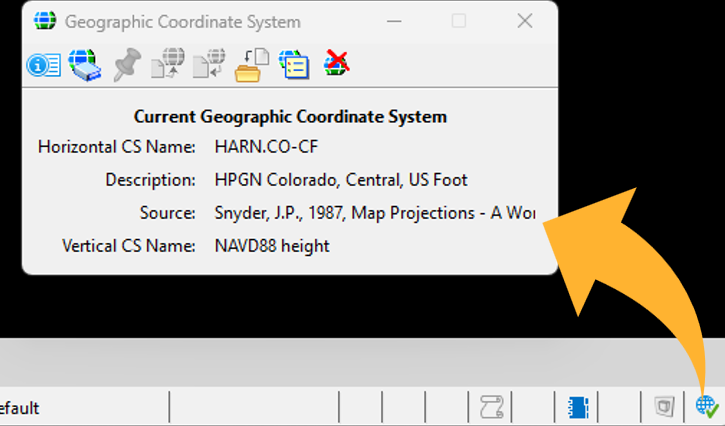Screen dimensions: 725x426
Task: Click the Current Geographic Coordinate System heading
Action: (290, 117)
